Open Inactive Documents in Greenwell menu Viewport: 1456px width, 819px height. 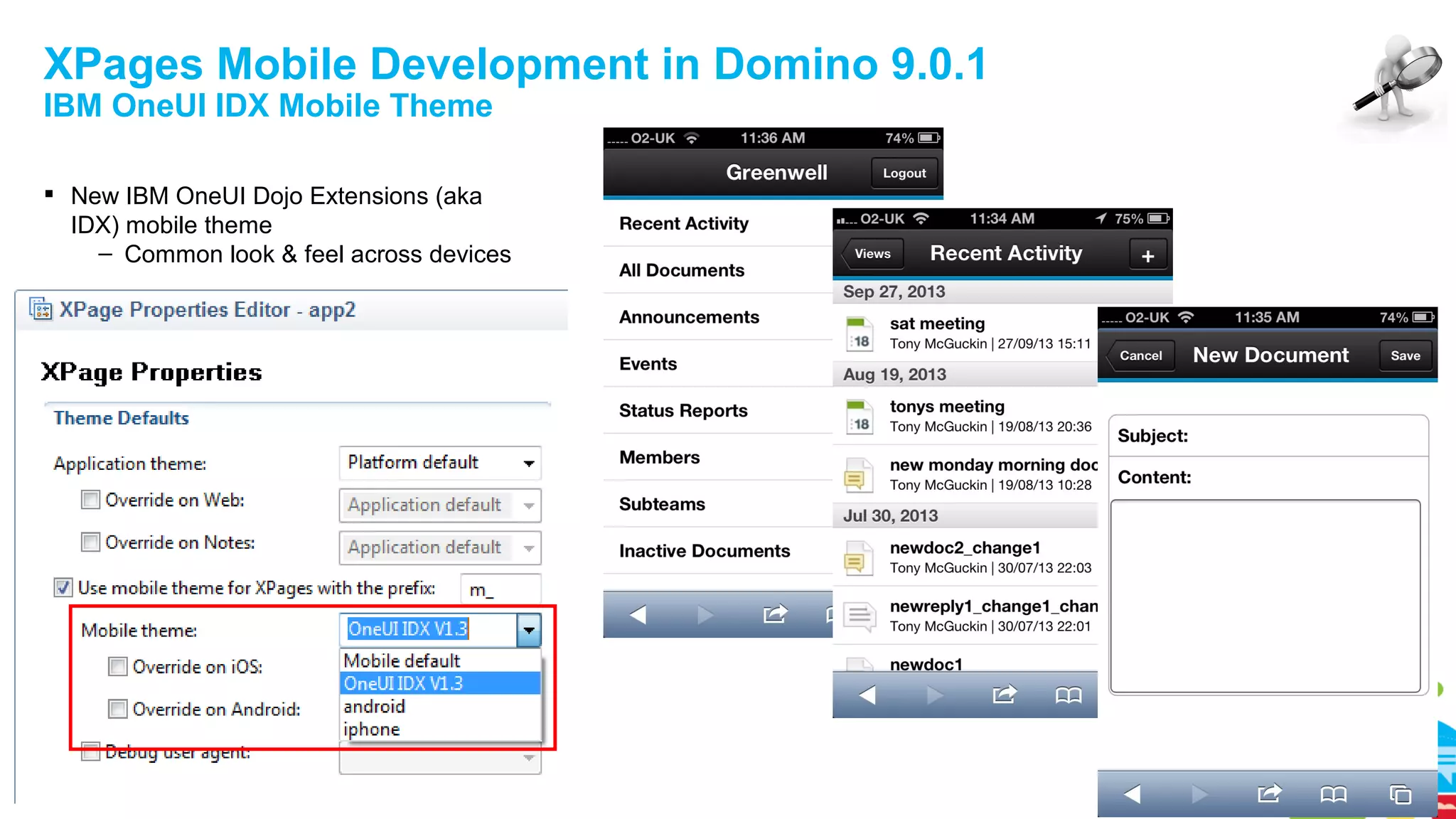tap(718, 551)
